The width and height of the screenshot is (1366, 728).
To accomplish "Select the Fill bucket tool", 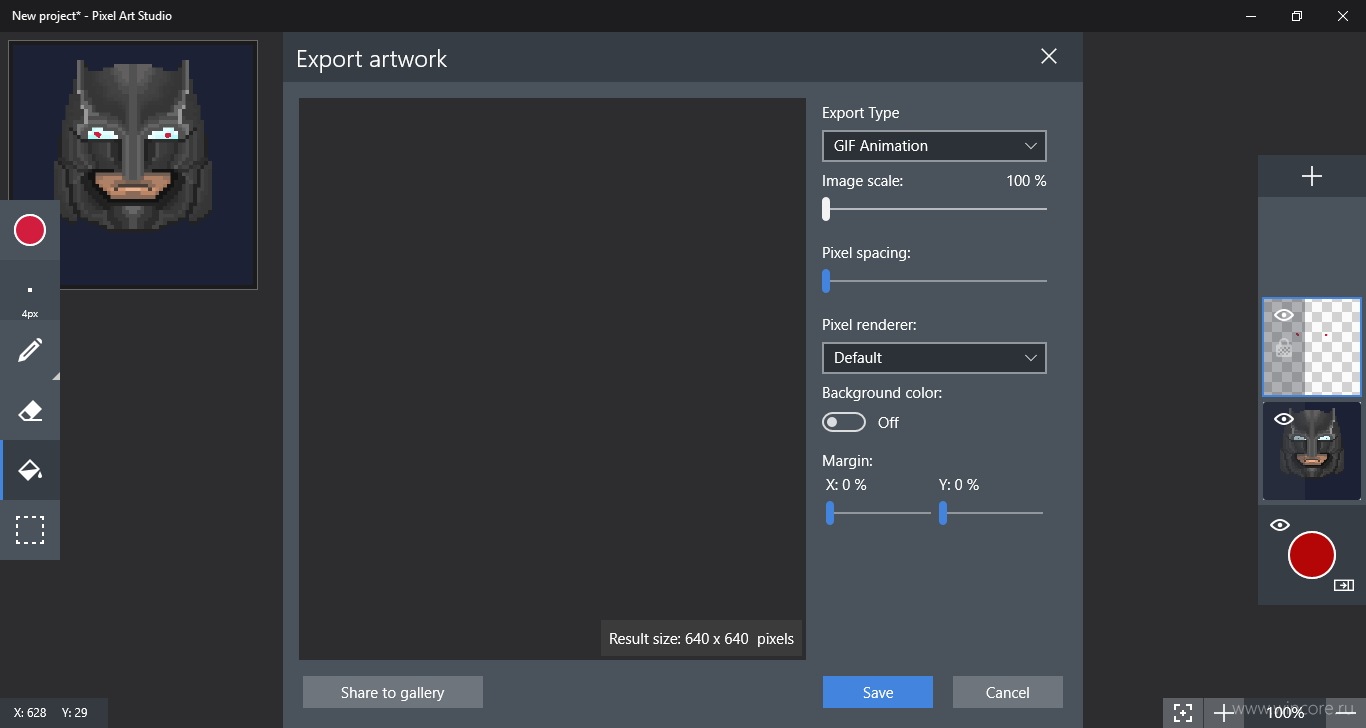I will [30, 470].
